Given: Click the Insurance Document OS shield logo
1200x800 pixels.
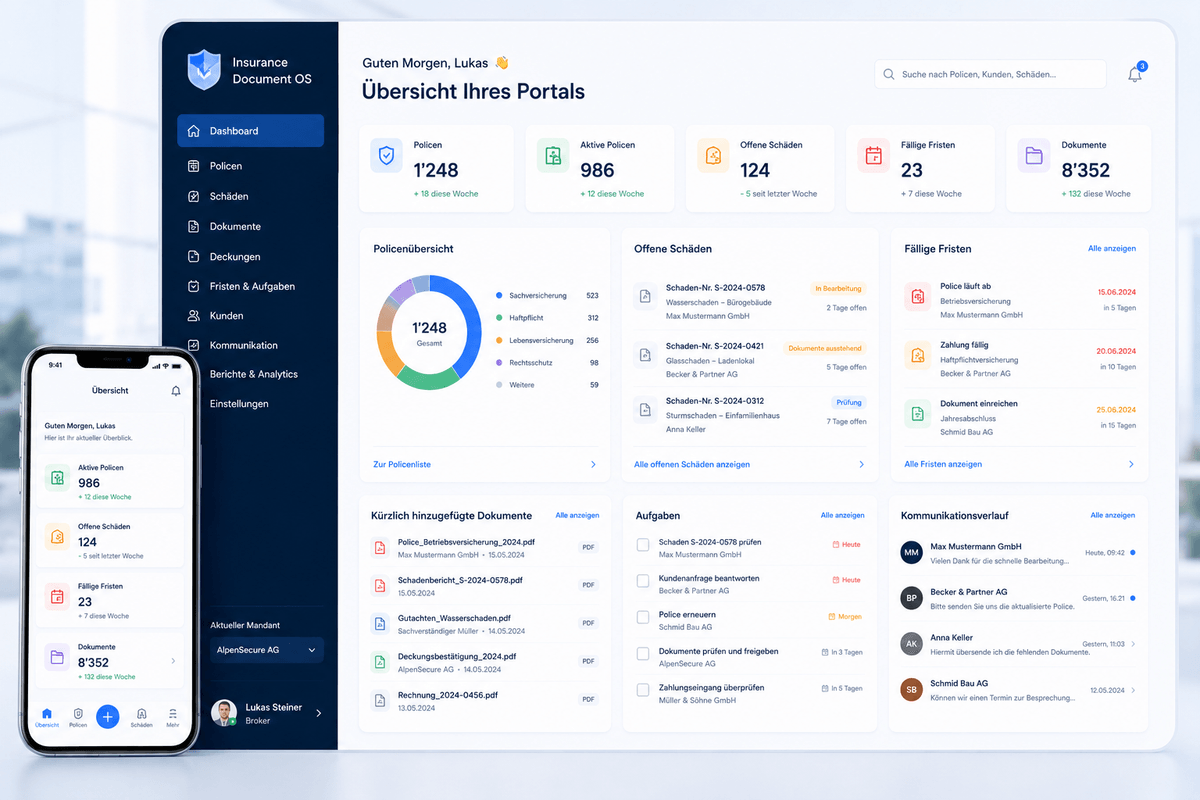Looking at the screenshot, I should click(204, 70).
